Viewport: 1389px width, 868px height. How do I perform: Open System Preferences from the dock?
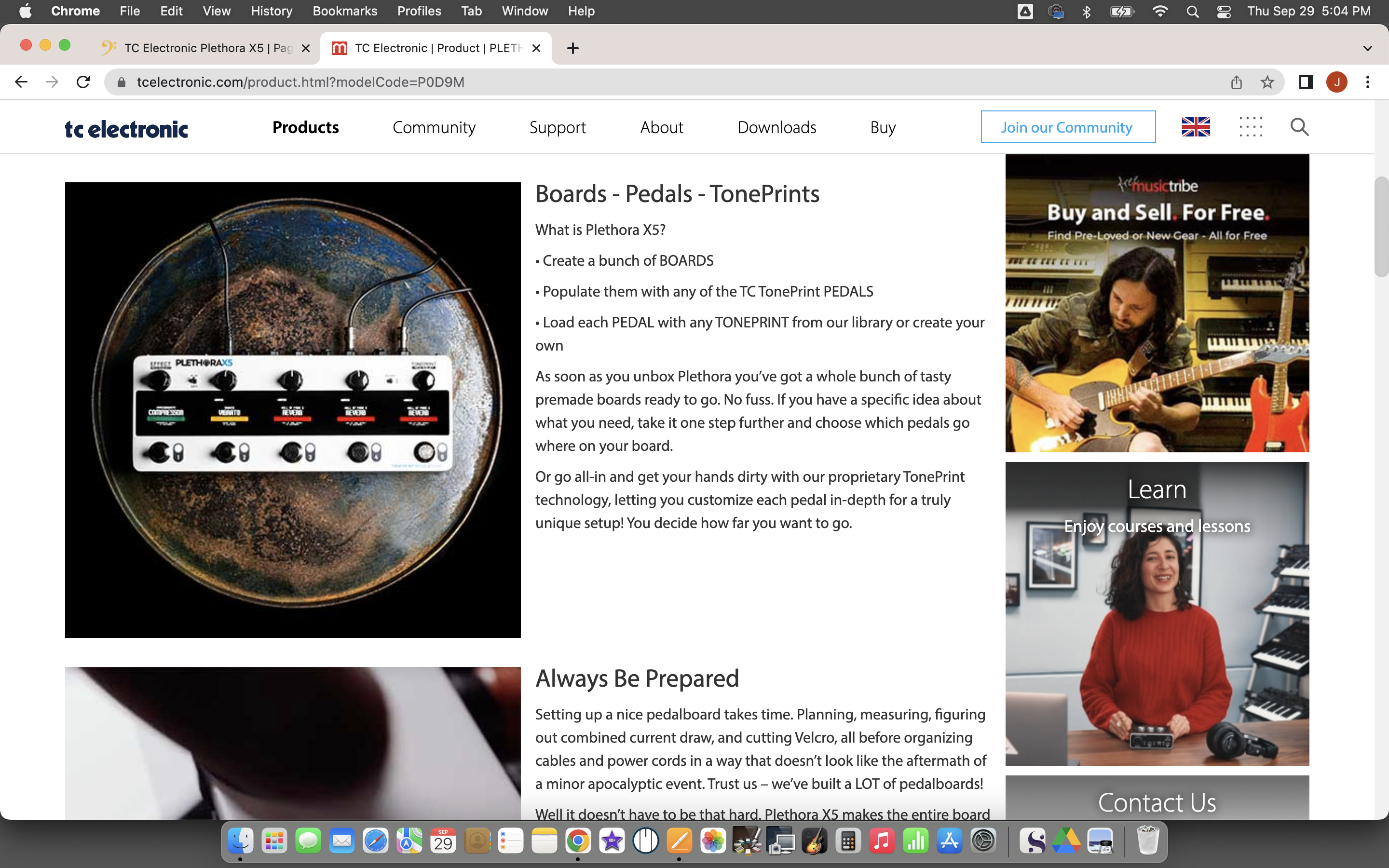click(983, 841)
